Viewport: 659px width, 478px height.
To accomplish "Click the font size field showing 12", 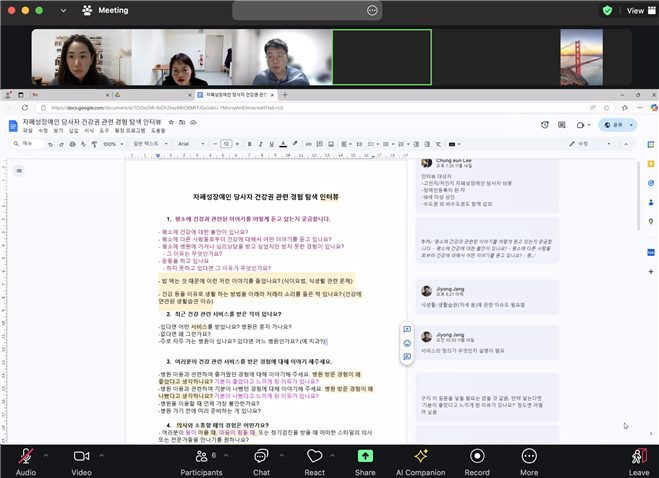I will tap(226, 144).
